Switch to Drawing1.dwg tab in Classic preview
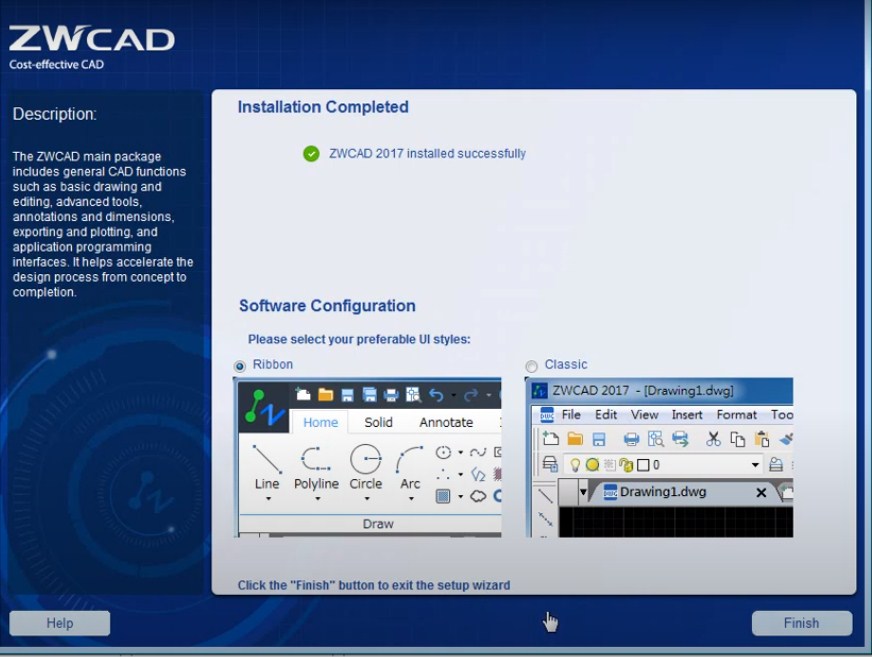 coord(663,492)
